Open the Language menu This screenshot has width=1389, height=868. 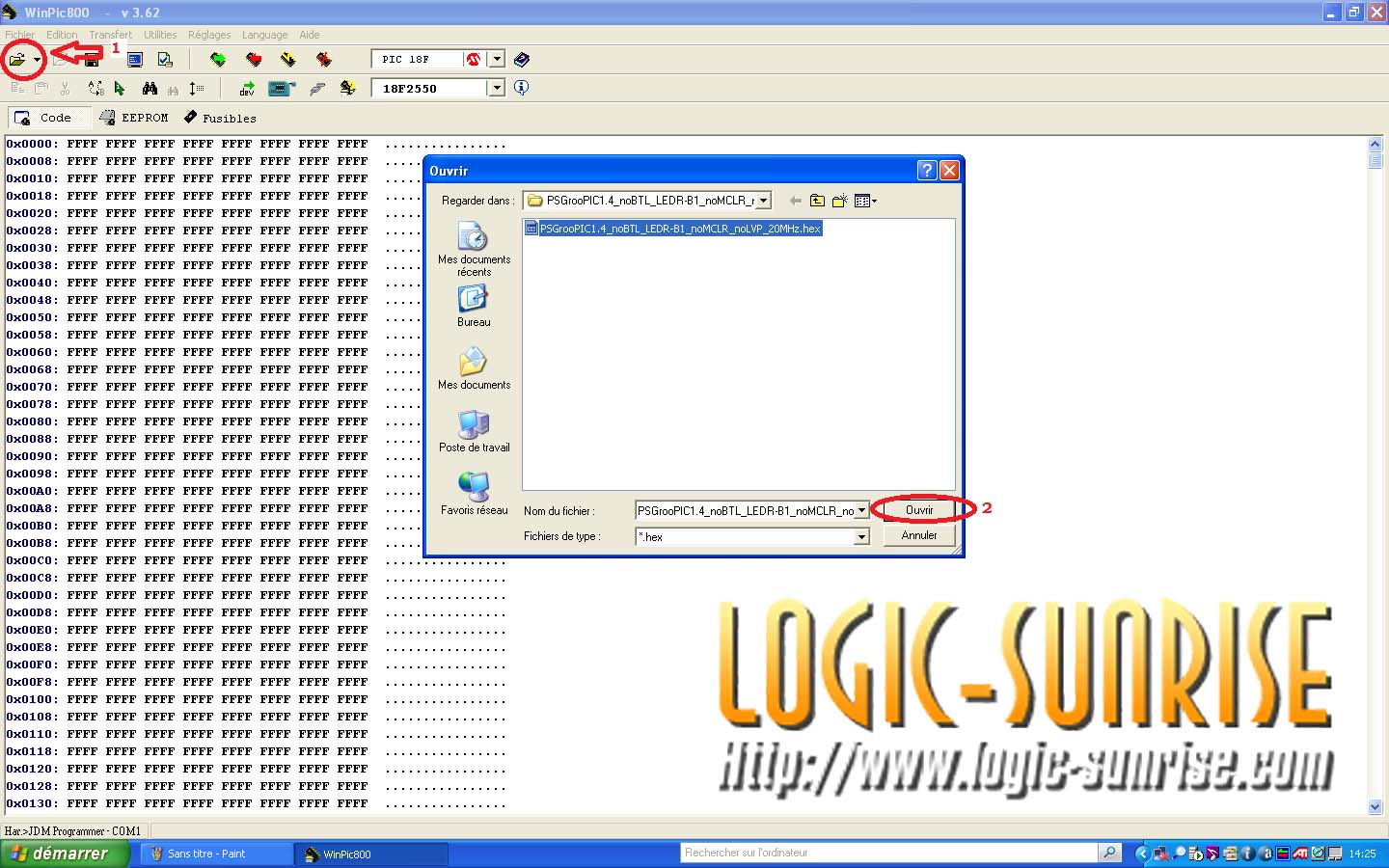[264, 35]
